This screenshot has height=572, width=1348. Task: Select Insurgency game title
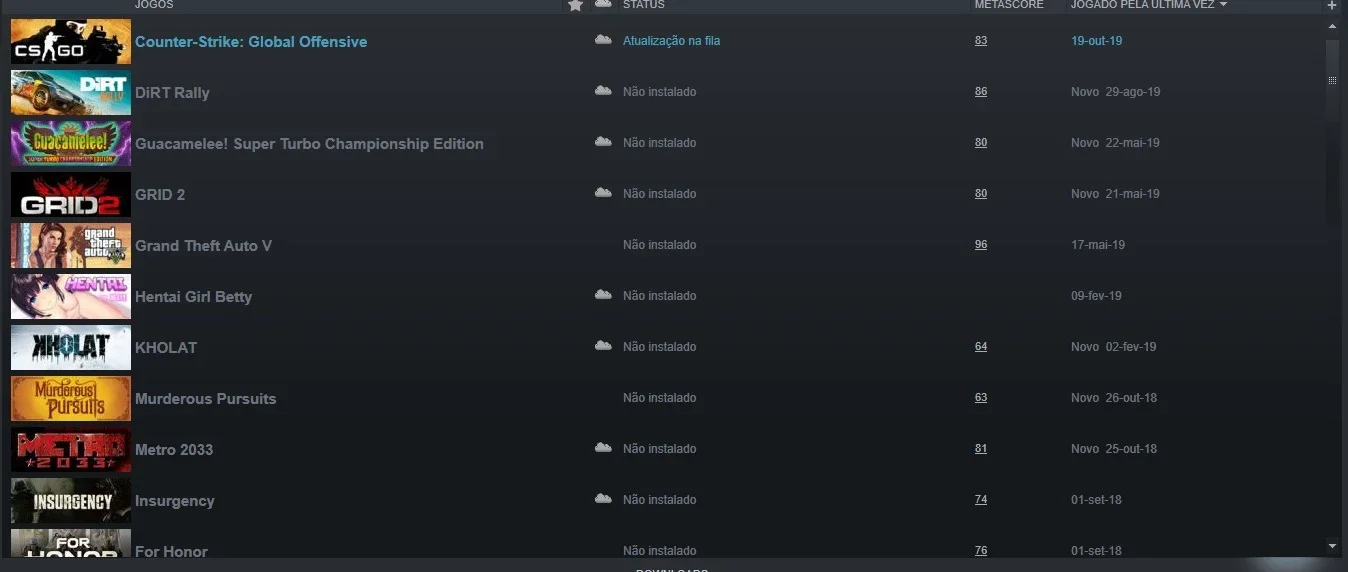tap(175, 501)
